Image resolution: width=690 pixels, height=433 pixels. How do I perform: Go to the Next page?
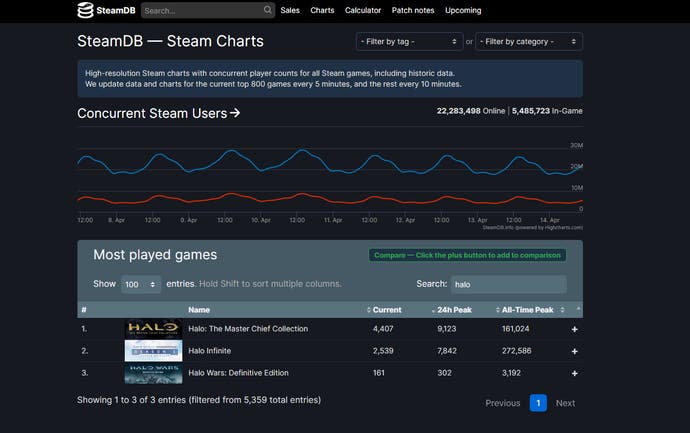pos(565,403)
